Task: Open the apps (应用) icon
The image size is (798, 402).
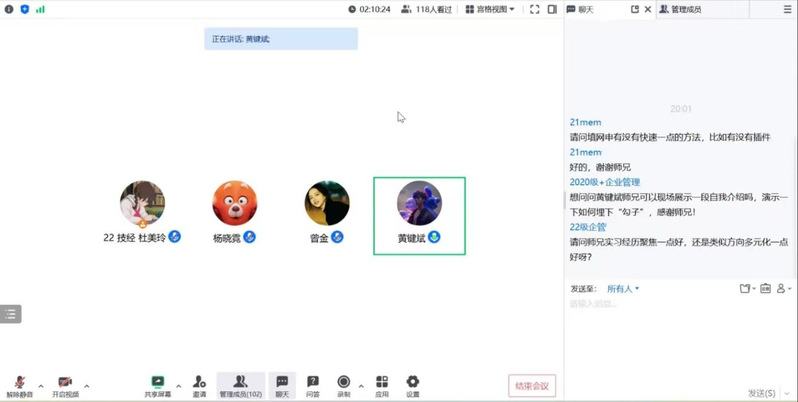Action: click(382, 385)
